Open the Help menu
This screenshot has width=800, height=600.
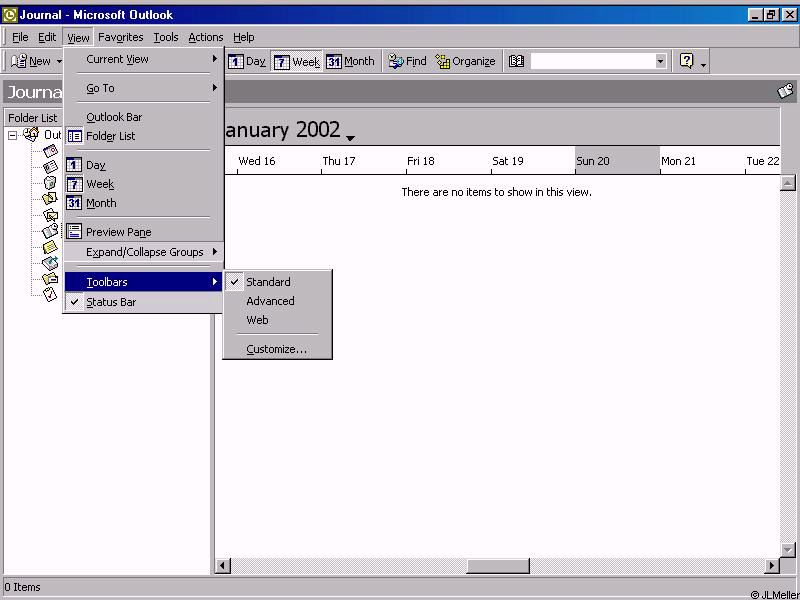pos(243,37)
